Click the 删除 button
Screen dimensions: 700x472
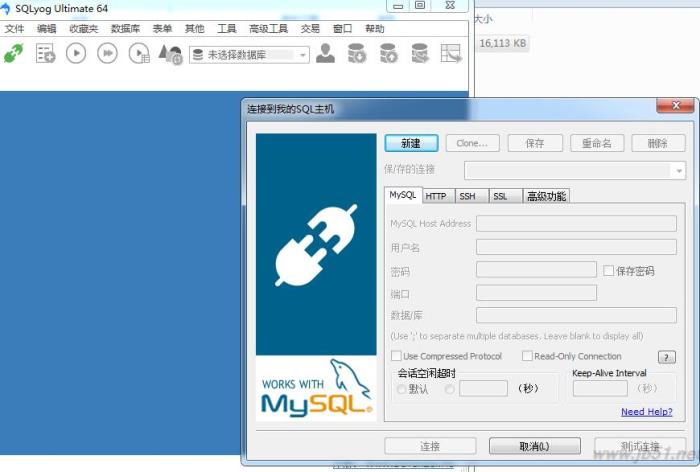(x=658, y=143)
